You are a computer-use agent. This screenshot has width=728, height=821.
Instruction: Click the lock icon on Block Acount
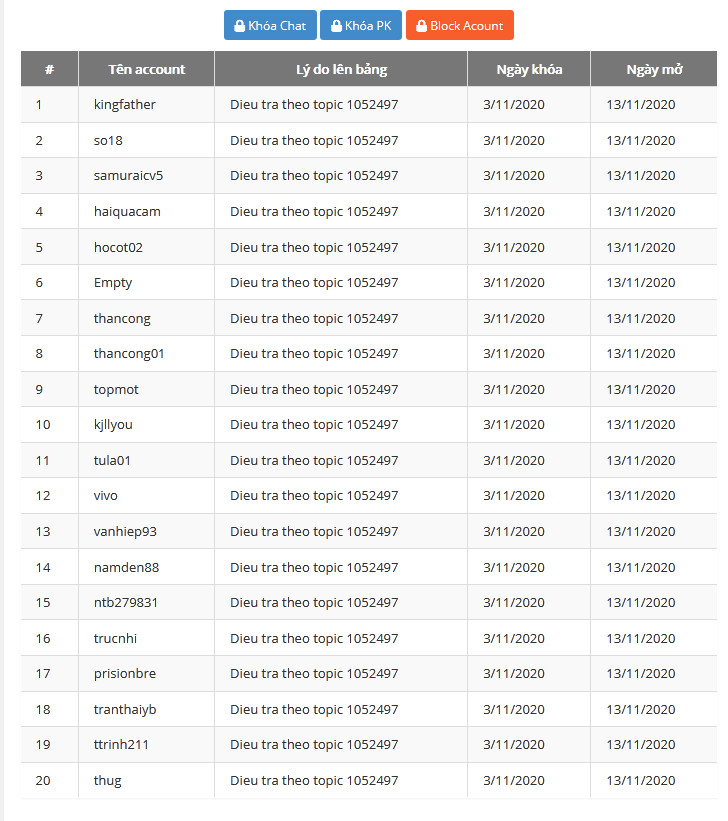422,26
